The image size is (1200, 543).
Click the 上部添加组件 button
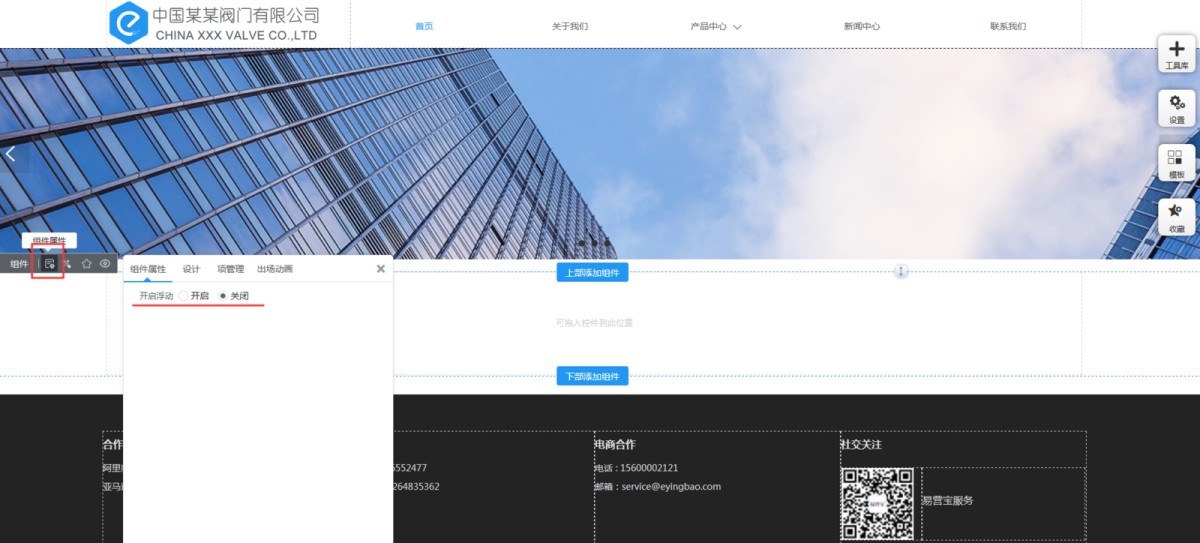point(592,272)
